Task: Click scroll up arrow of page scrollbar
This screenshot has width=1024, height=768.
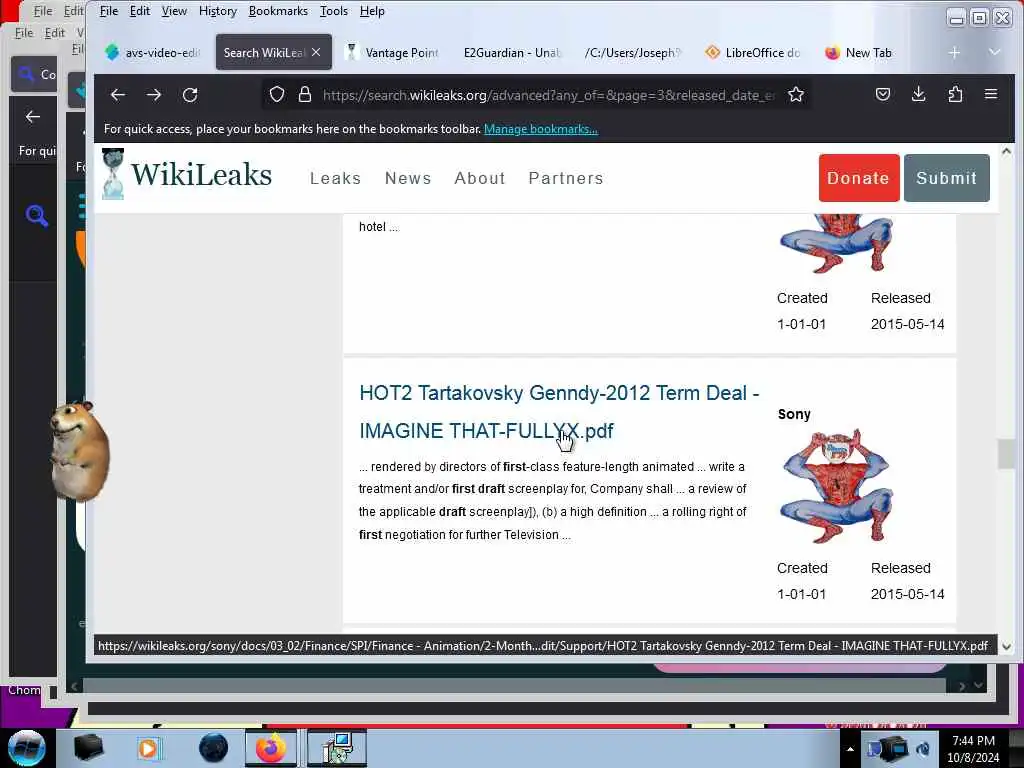Action: (1006, 152)
